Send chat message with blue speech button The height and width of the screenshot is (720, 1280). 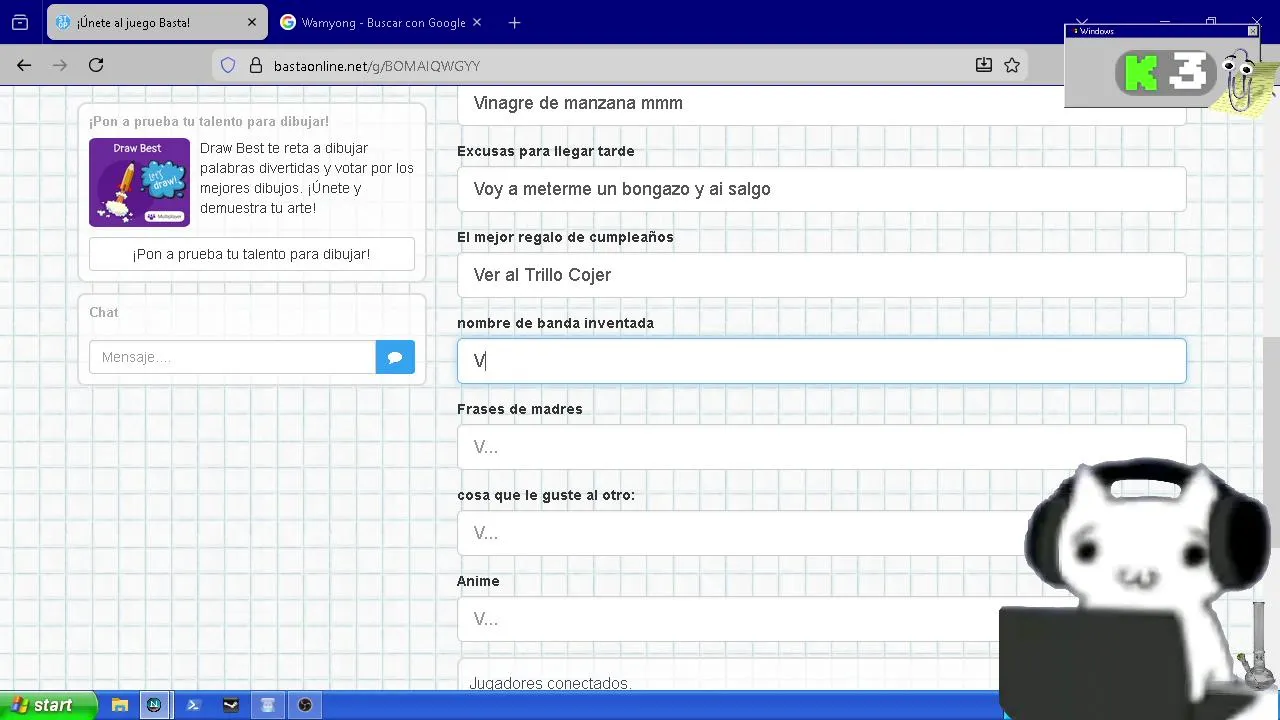[395, 357]
